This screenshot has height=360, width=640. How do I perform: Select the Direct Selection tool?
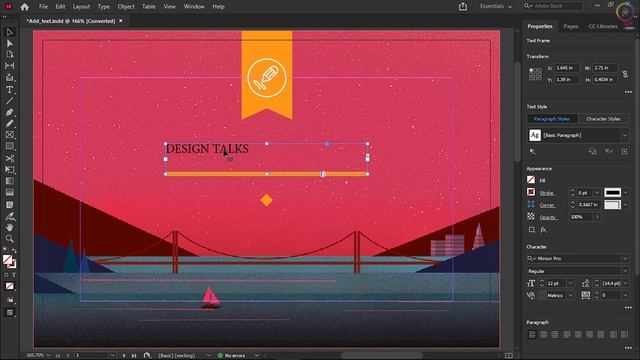(10, 43)
